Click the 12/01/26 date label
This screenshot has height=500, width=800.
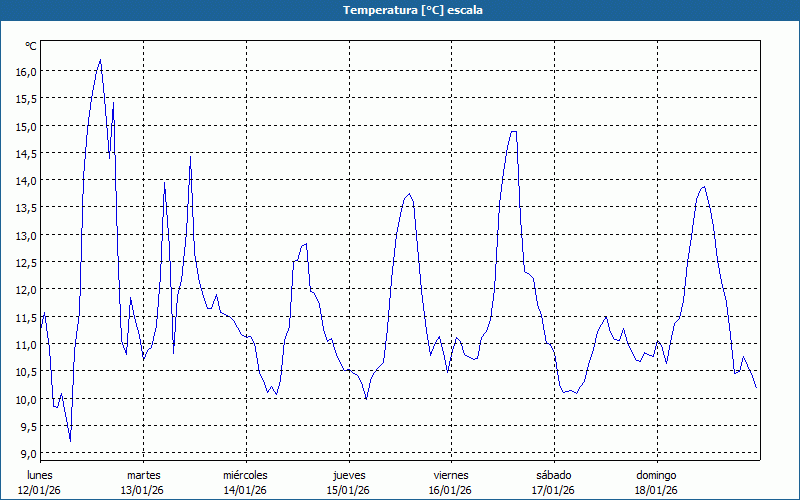41,490
